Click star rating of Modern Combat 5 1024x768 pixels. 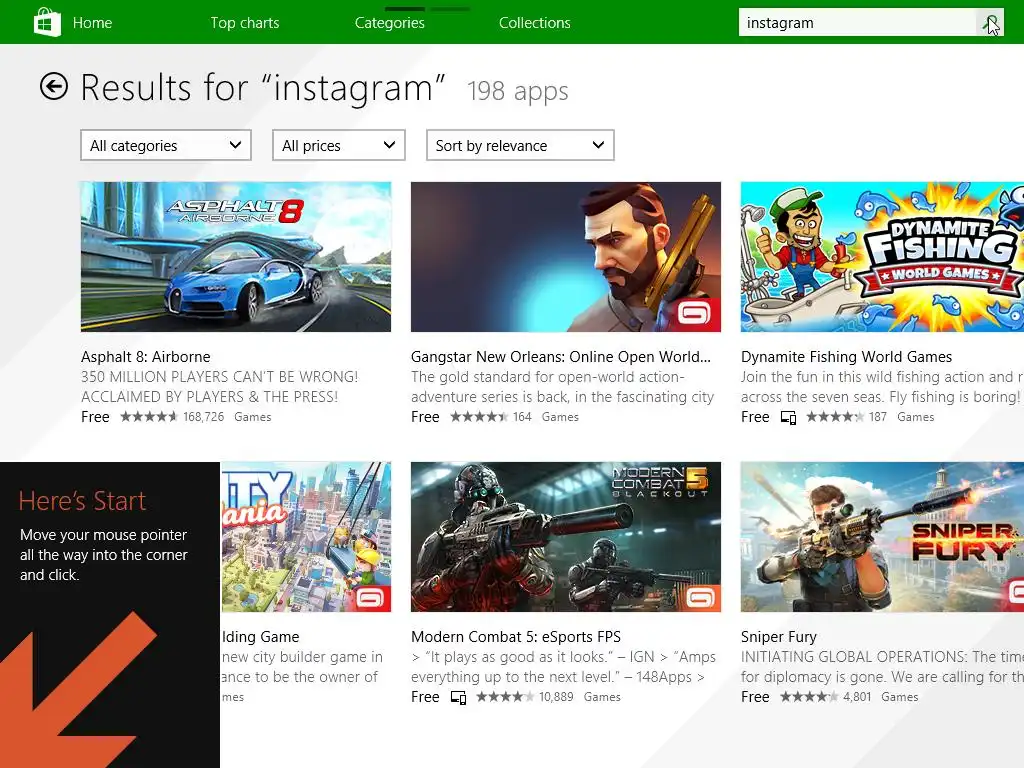pos(505,697)
